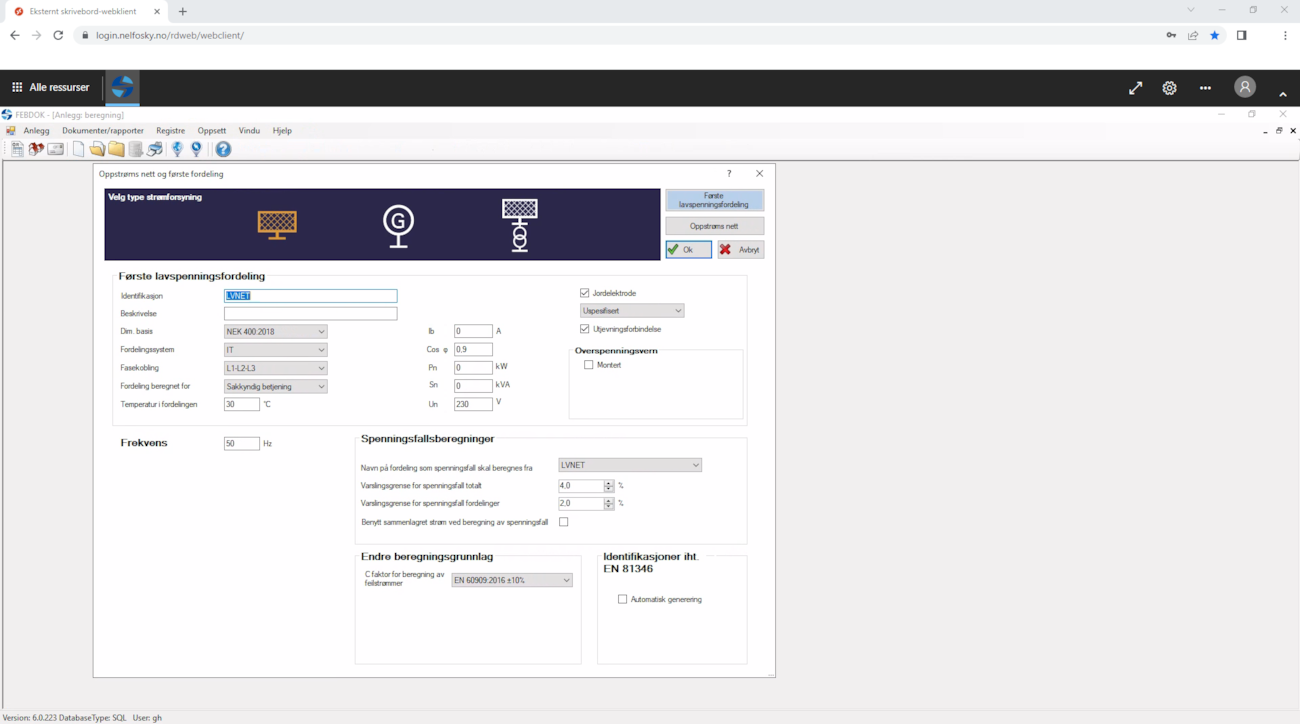Click the Identifikasjon LVNET field
Screen dimensions: 1300x724
[x=310, y=296]
